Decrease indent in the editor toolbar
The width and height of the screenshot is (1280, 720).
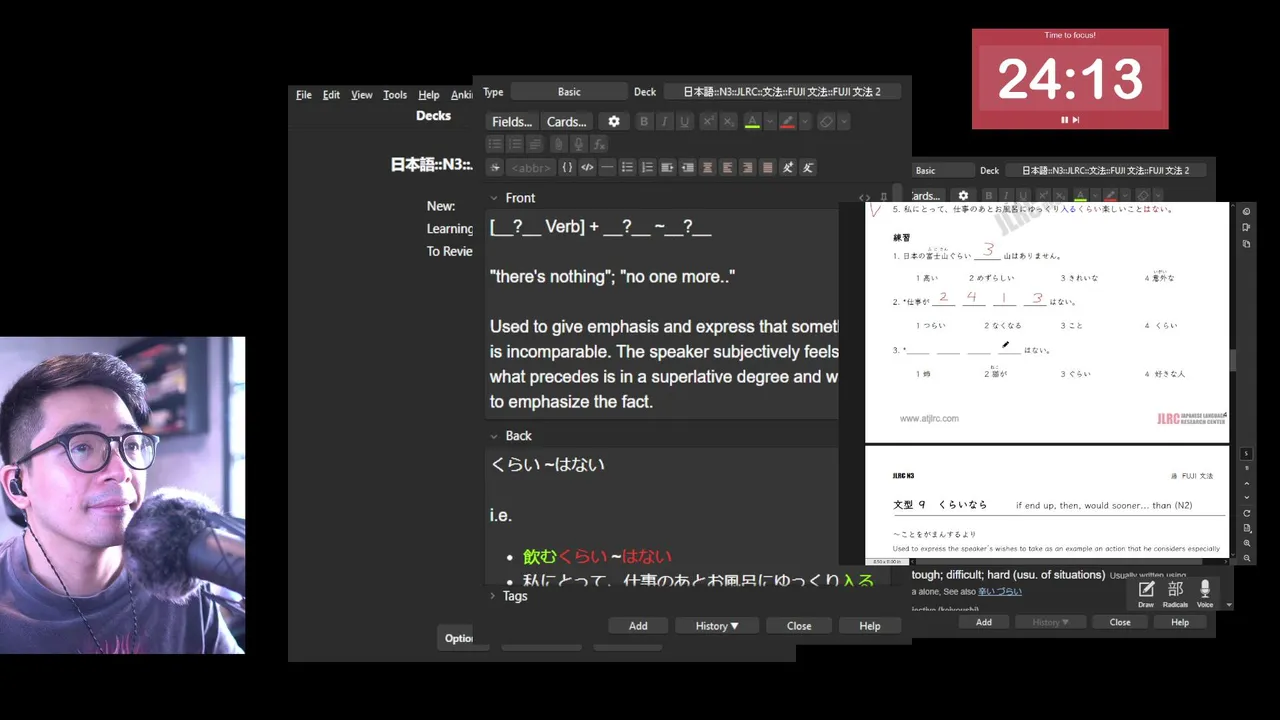687,167
